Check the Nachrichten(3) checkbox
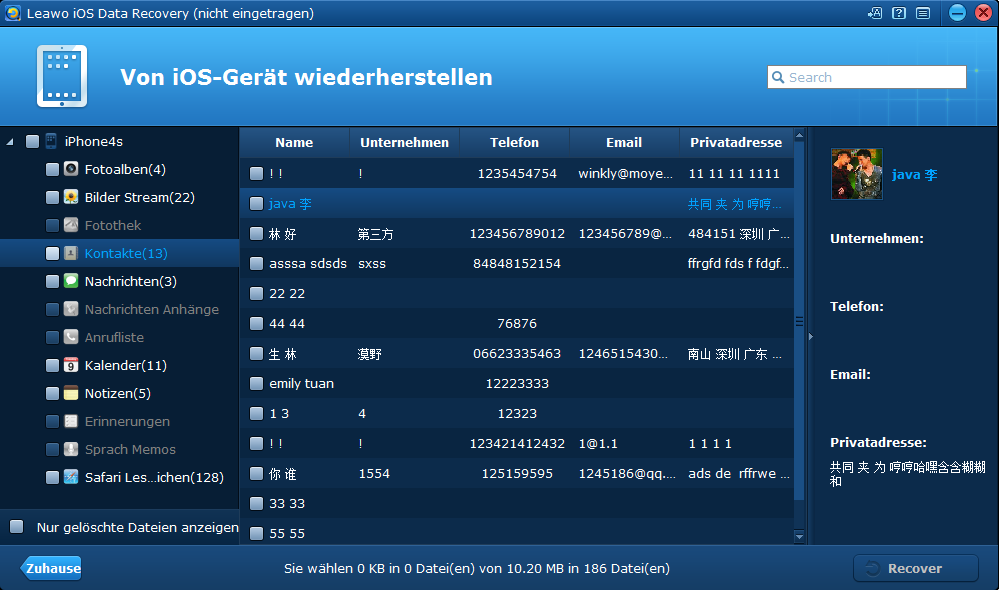This screenshot has width=999, height=590. pyautogui.click(x=53, y=282)
